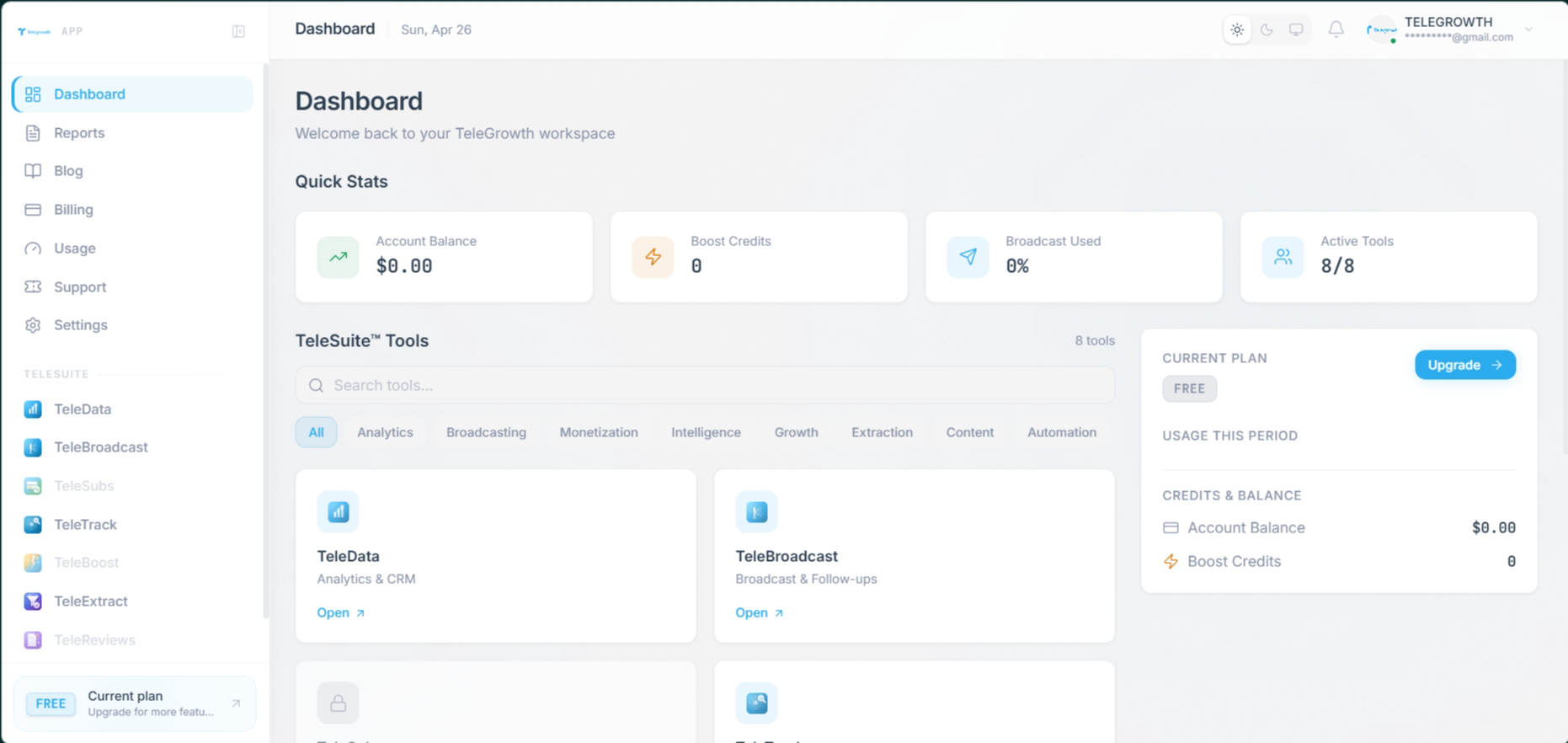
Task: Filter tools by Automation
Action: click(1062, 432)
